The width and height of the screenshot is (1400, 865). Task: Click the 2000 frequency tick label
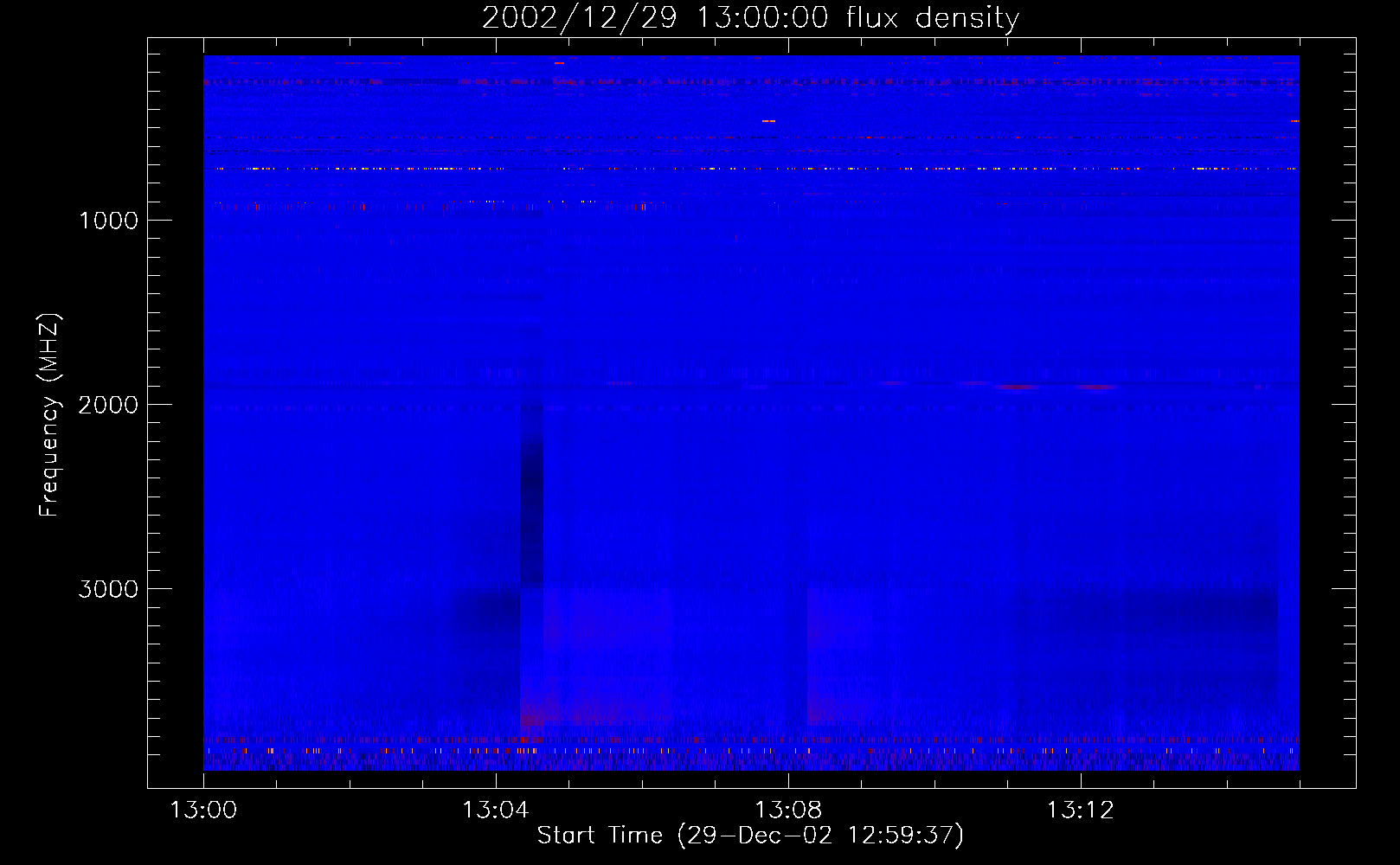[x=108, y=405]
